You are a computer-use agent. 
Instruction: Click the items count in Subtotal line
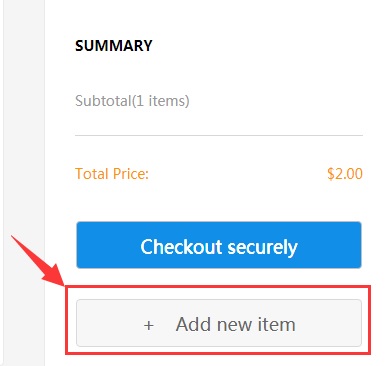point(161,101)
